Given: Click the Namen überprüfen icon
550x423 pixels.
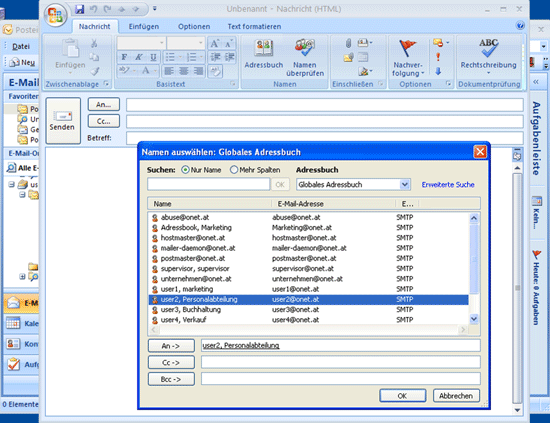Looking at the screenshot, I should (x=305, y=57).
